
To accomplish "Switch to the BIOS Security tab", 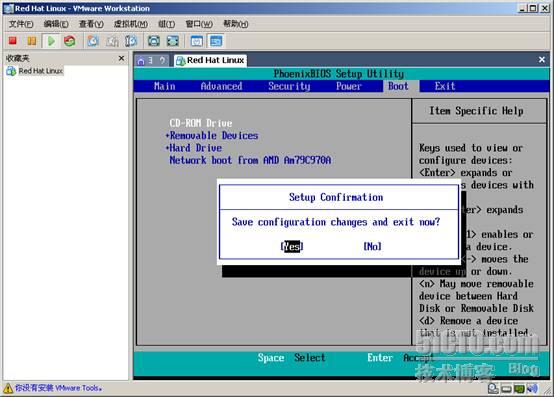I will click(289, 86).
